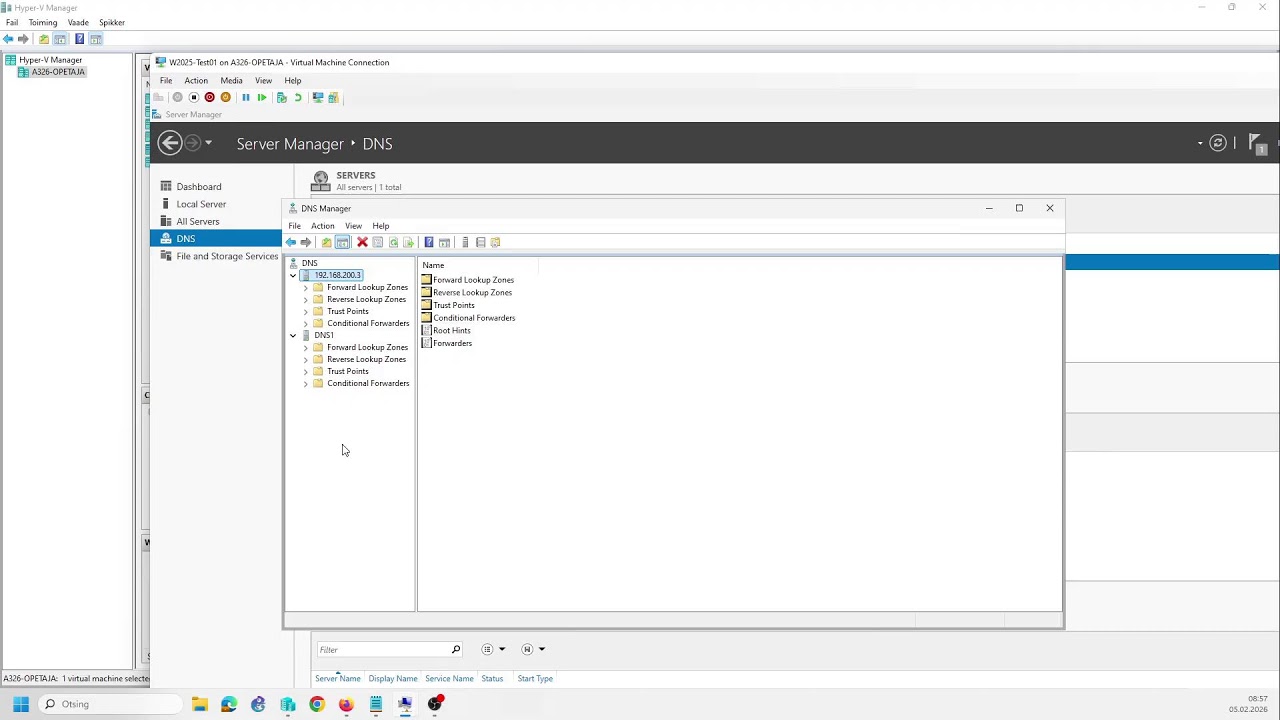Click the New Zone icon in DNS Manager toolbar
Screen dimensions: 1280x720
480,242
